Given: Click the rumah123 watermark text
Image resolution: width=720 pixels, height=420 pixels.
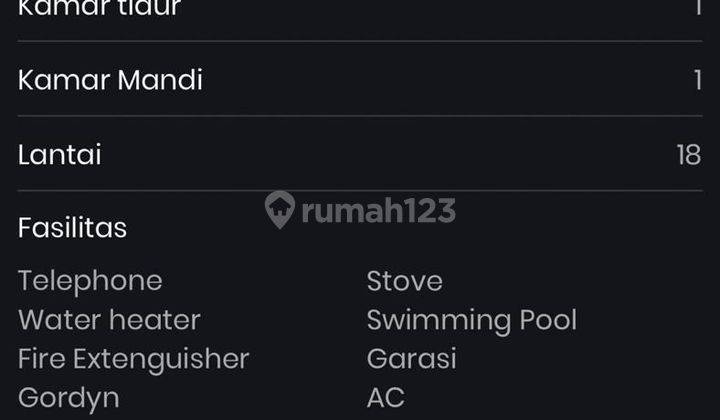Looking at the screenshot, I should point(379,211).
